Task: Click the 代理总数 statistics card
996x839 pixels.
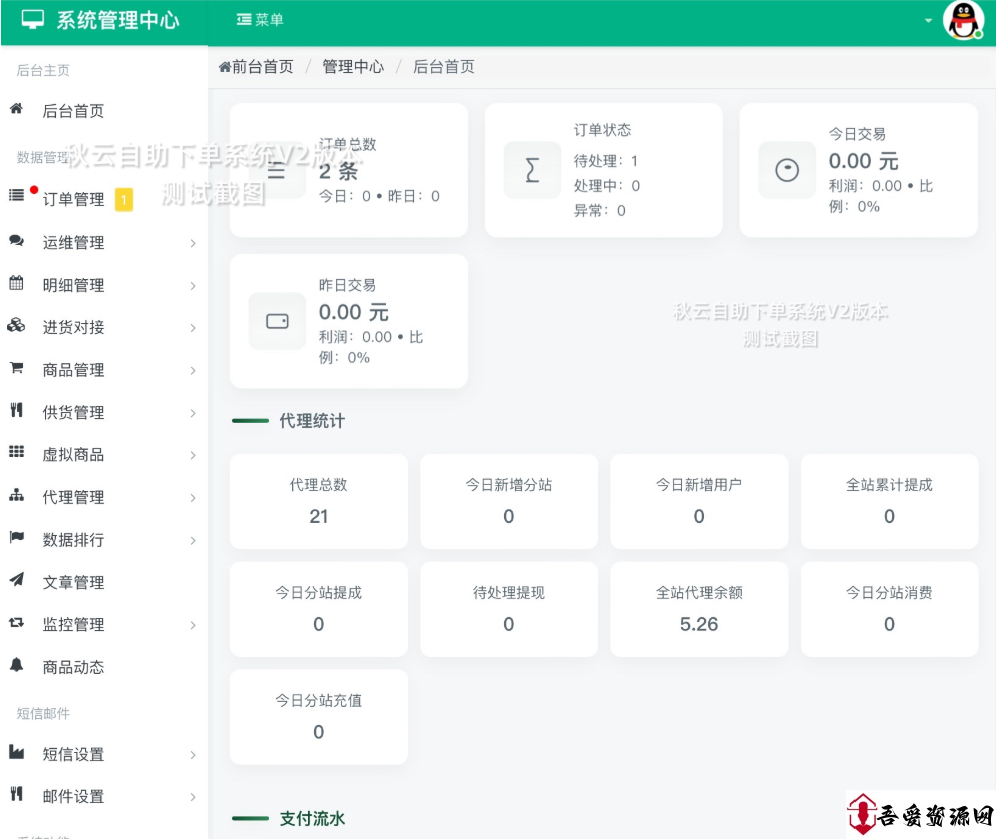Action: coord(318,501)
